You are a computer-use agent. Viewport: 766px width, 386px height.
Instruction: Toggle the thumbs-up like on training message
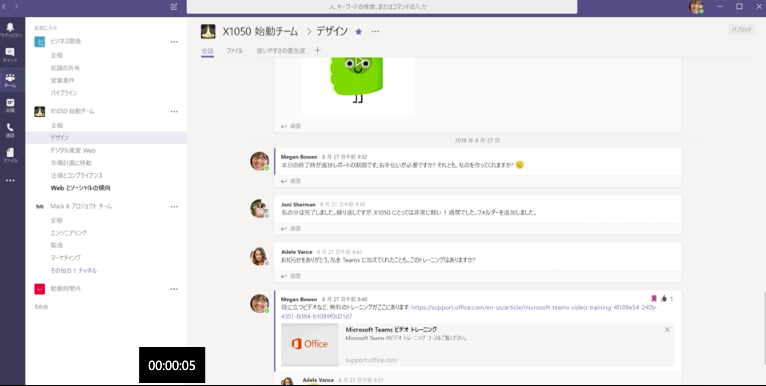(x=663, y=299)
